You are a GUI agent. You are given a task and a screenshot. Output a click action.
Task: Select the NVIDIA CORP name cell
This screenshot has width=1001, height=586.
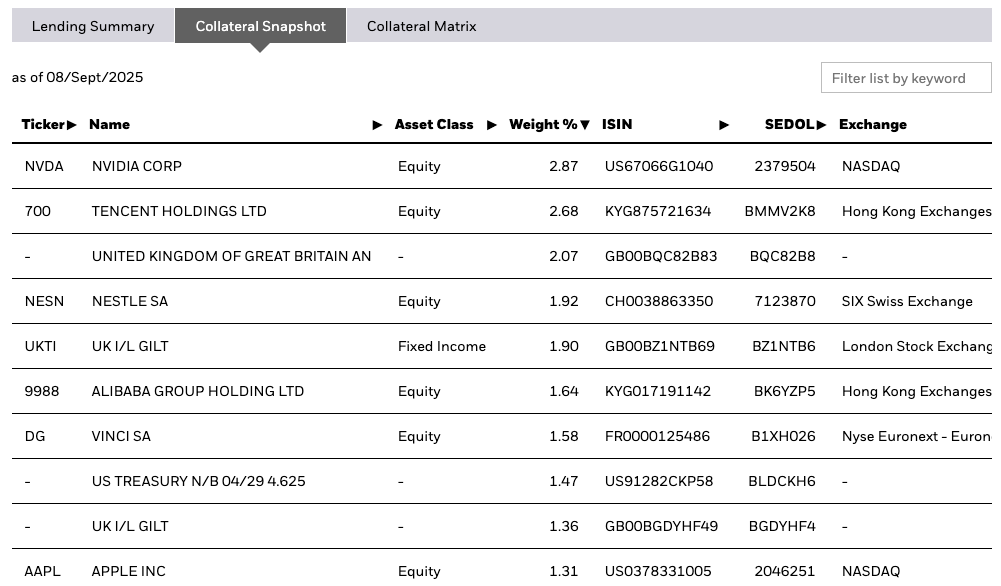click(137, 166)
